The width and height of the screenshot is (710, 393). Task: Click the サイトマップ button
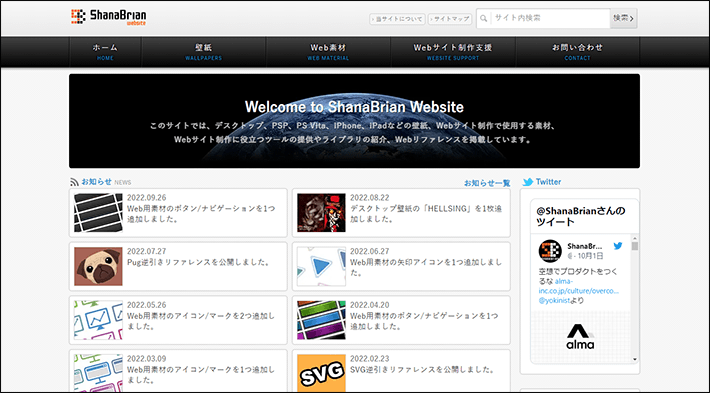450,19
